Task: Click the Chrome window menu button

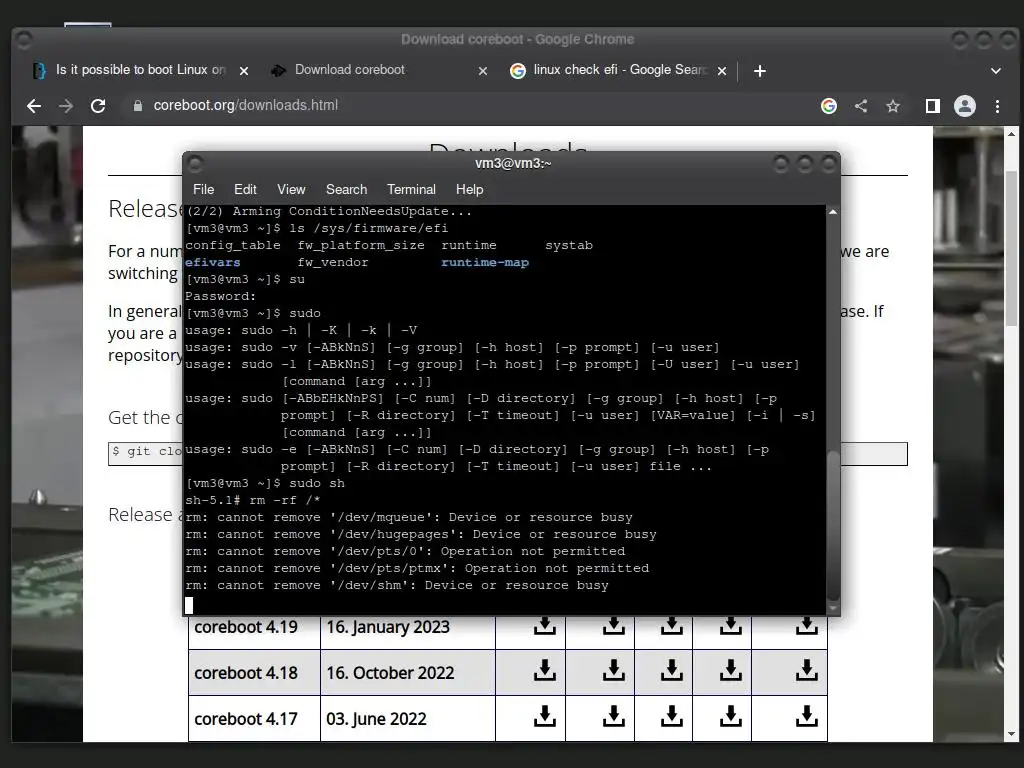Action: (24, 40)
